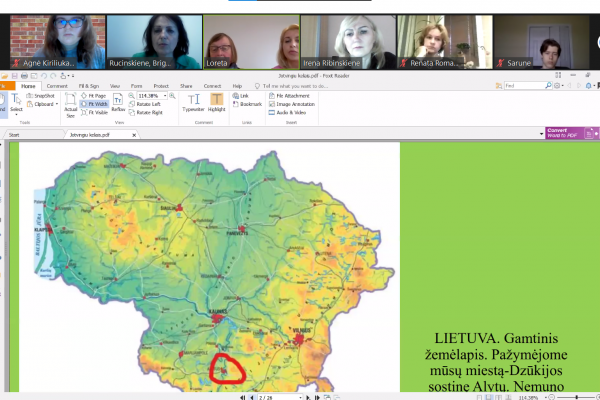Screen dimensions: 600x400
Task: Print the document via printer icon
Action: coord(24,76)
